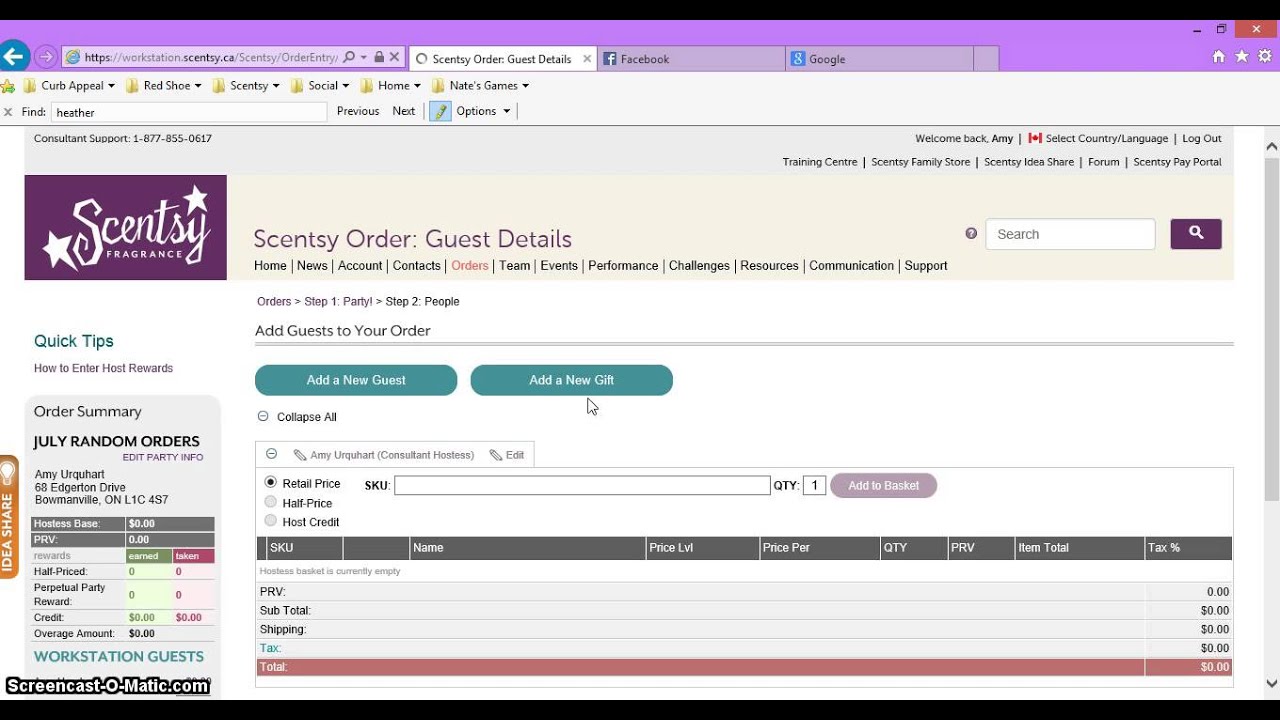Toggle the find highlight marker icon
1280x720 pixels.
440,111
